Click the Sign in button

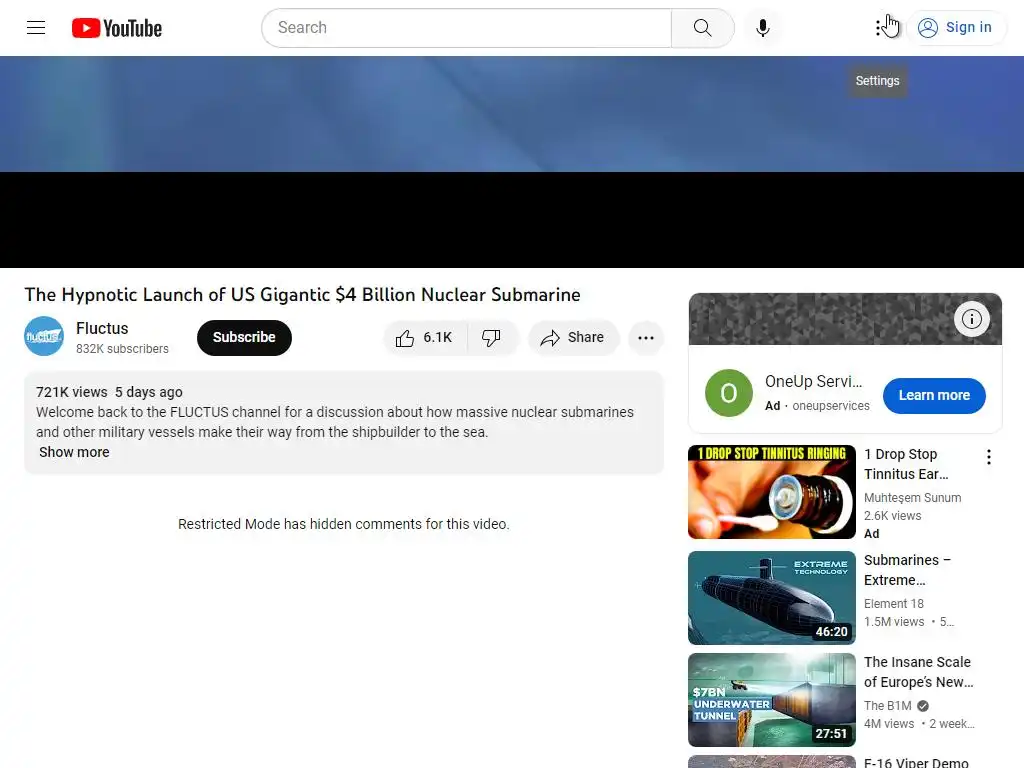[x=955, y=27]
